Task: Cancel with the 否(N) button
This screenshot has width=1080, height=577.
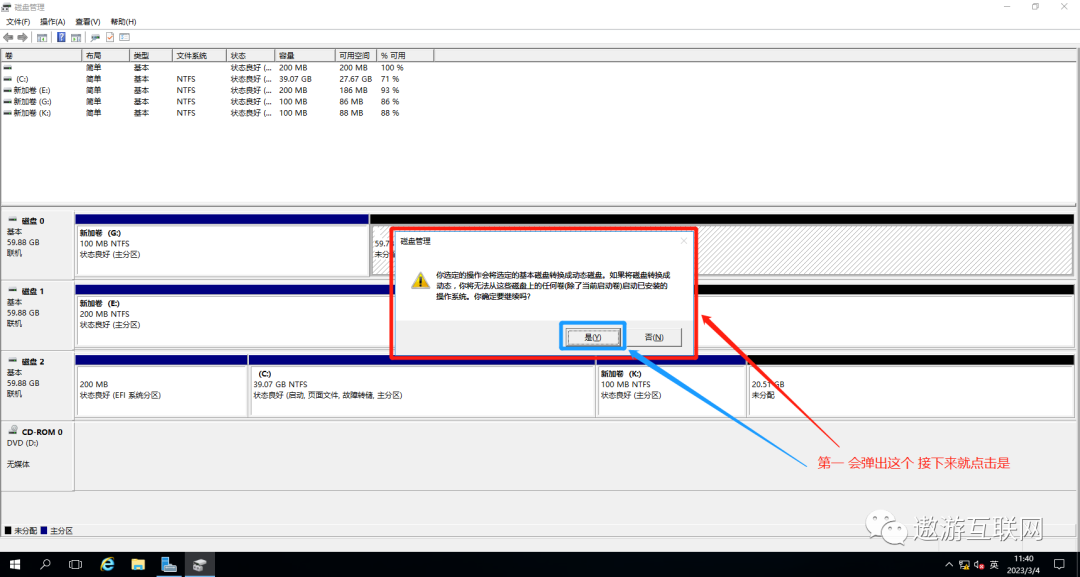Action: tap(654, 337)
